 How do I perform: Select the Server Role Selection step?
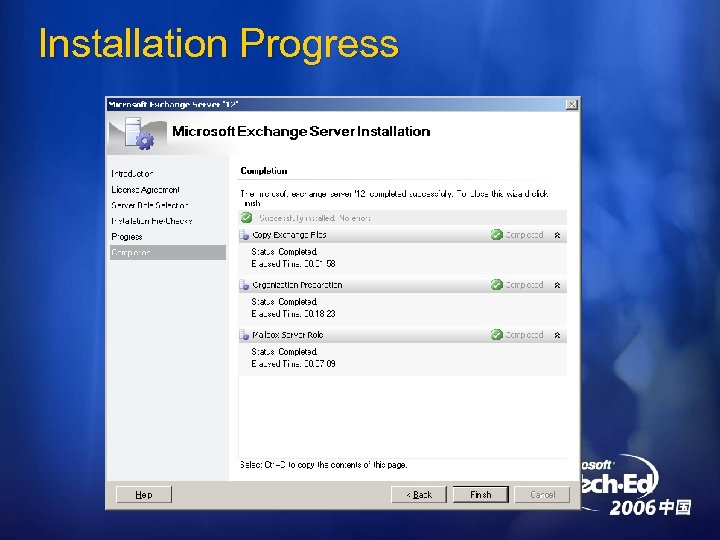point(150,205)
